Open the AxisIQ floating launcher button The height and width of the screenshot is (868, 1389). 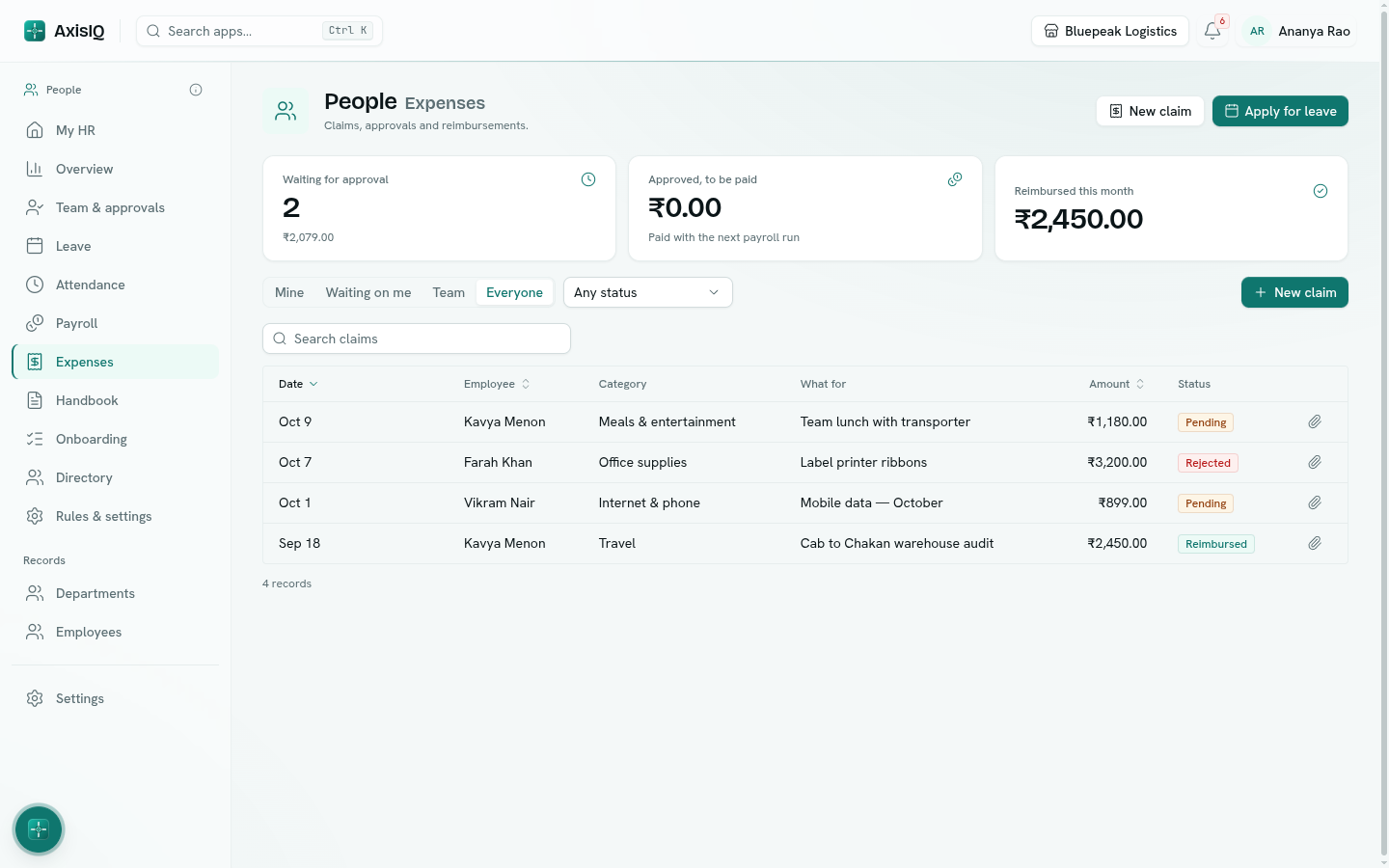point(39,829)
